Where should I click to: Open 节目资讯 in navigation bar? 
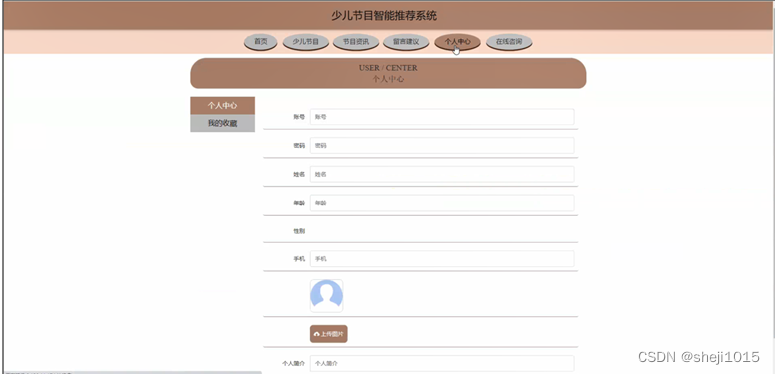coord(356,42)
